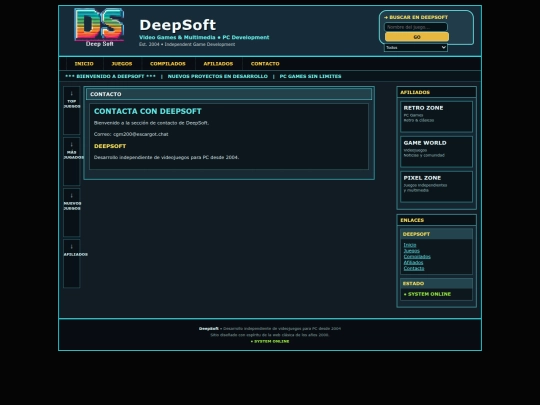The height and width of the screenshot is (405, 540).
Task: Follow the Afiliados link in Enlaces
Action: coord(413,262)
